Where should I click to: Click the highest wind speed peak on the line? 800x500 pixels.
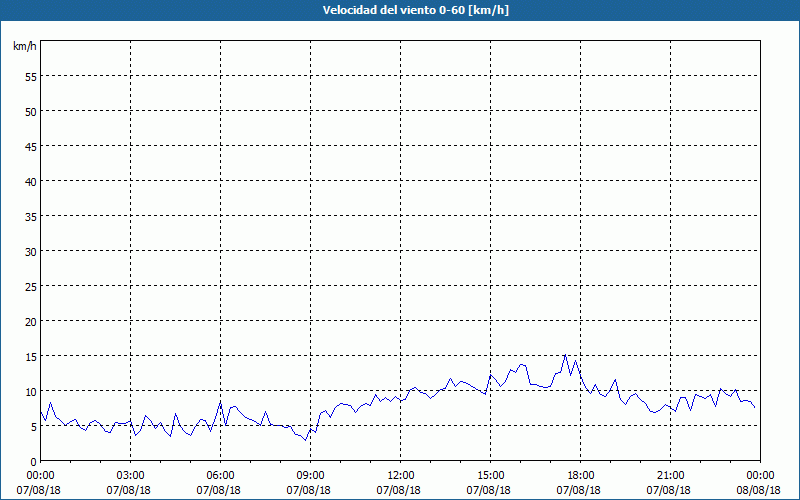pyautogui.click(x=565, y=355)
